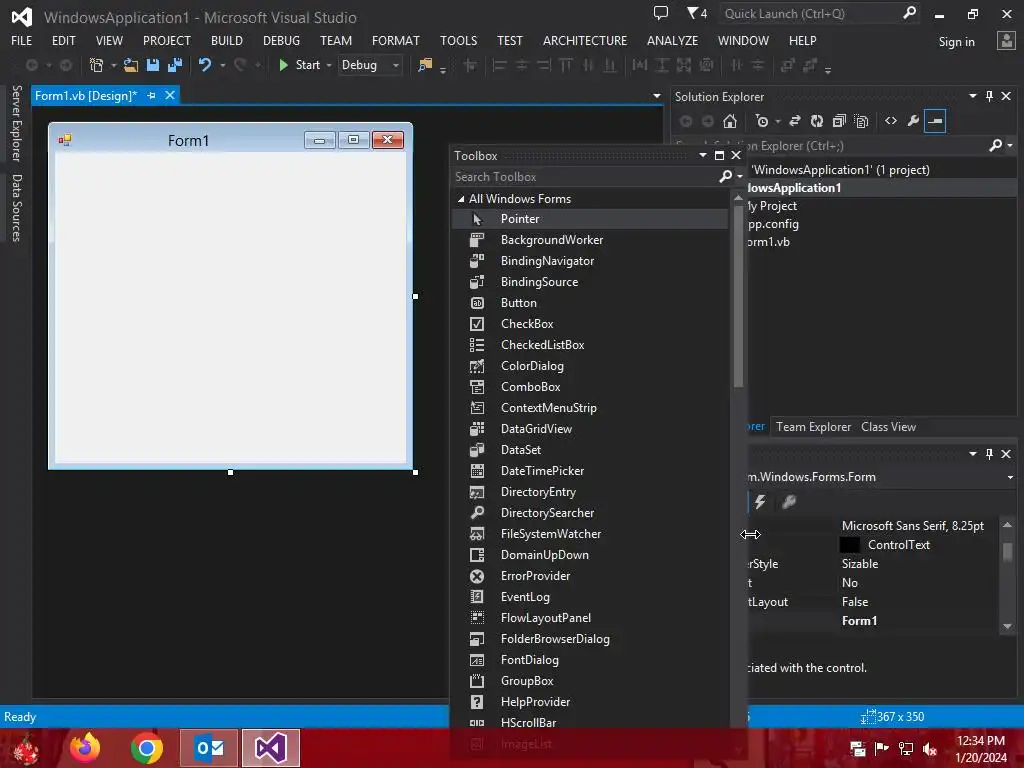Click the Start debugging button
This screenshot has height=768, width=1024.
click(299, 65)
